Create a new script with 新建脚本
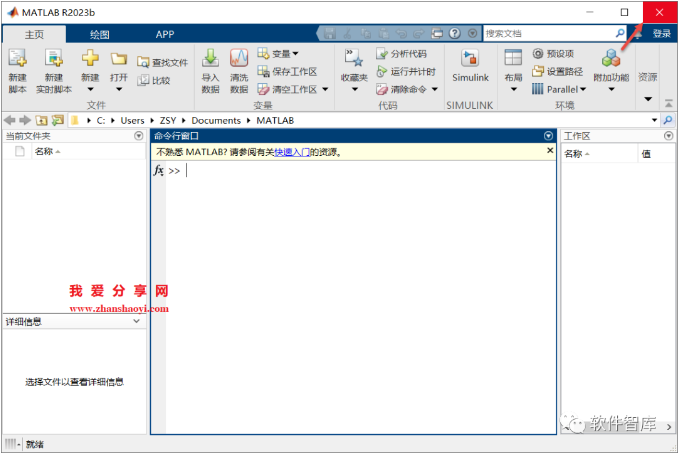 click(17, 71)
